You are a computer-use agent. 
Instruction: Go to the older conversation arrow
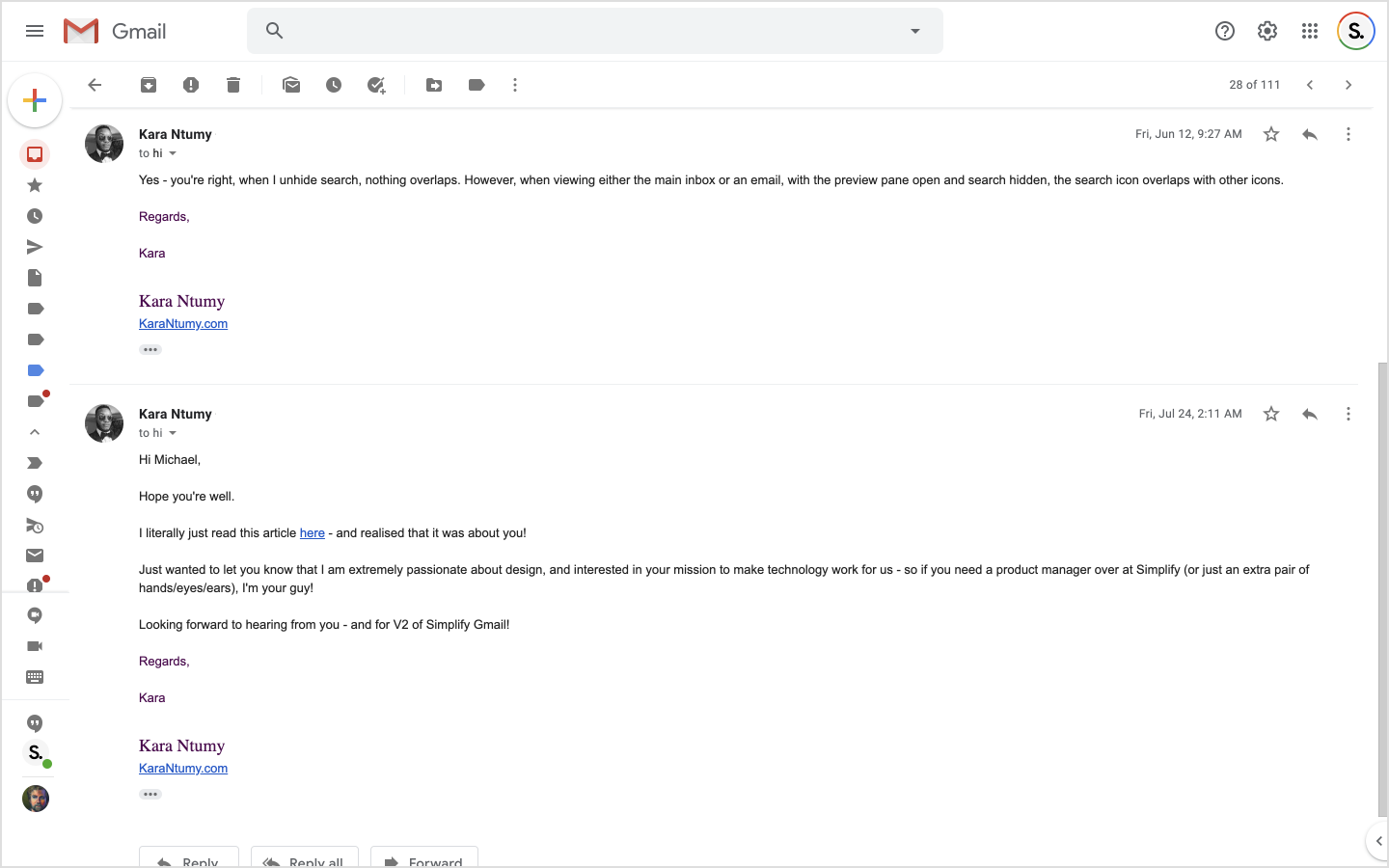coord(1348,85)
